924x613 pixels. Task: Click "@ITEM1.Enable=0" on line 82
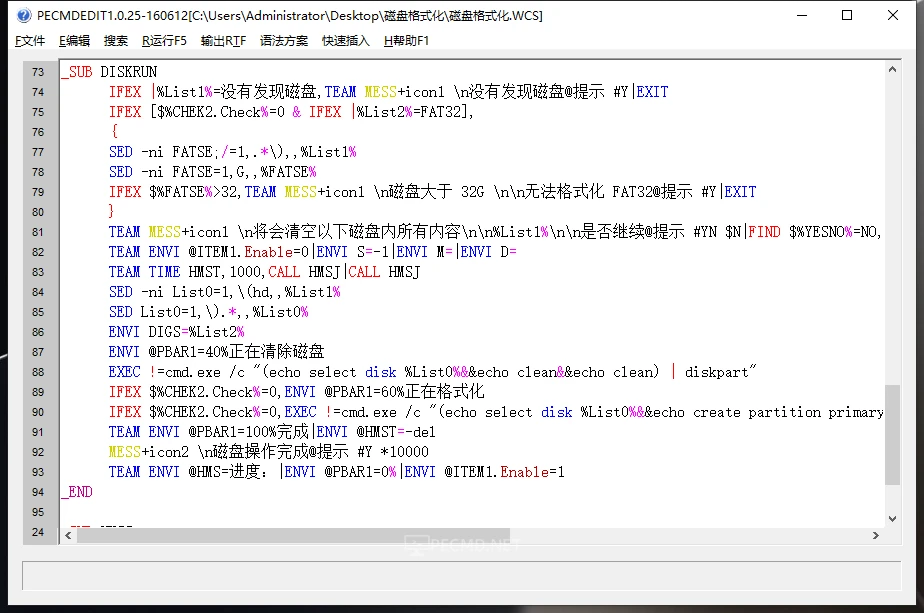(249, 252)
